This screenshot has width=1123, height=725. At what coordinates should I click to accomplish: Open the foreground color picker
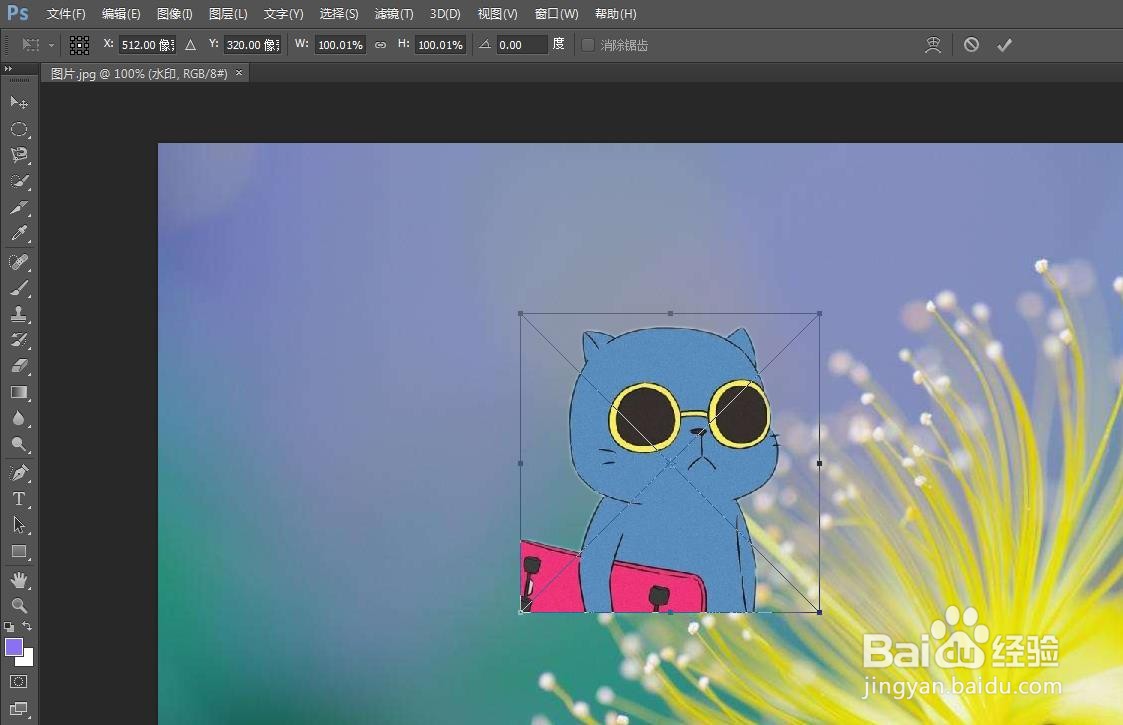tap(14, 647)
